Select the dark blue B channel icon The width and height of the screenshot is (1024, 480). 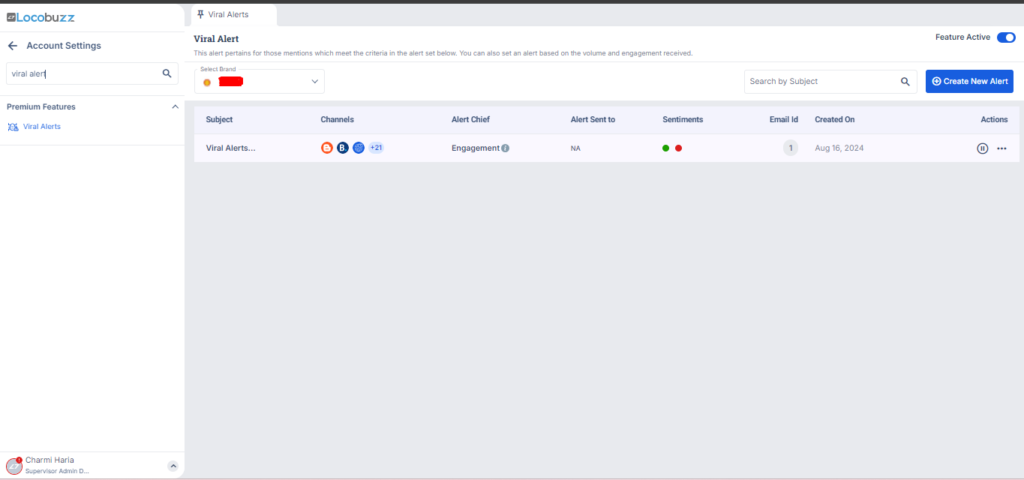coord(343,148)
